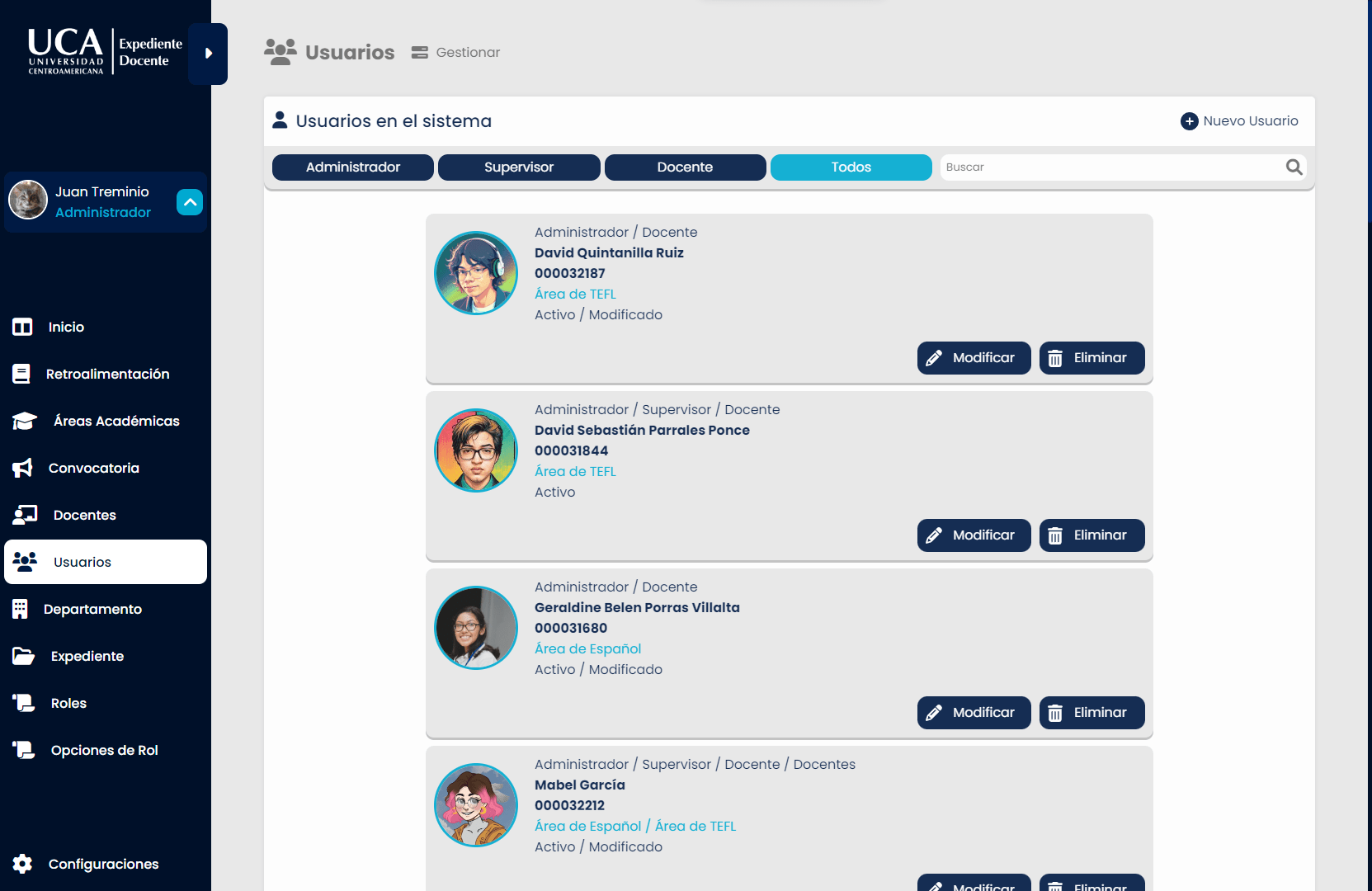Modify David Quintanilla Ruiz's user
Viewport: 1372px width, 891px height.
(974, 358)
